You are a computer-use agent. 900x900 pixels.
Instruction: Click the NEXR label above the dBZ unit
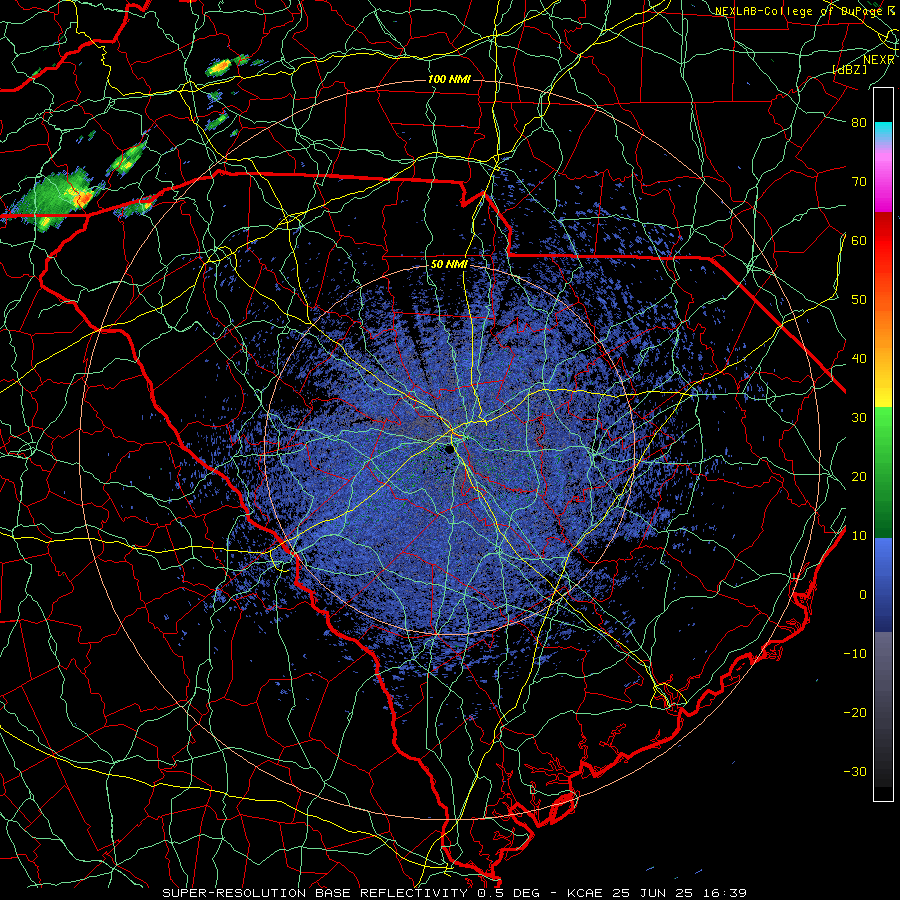point(879,60)
